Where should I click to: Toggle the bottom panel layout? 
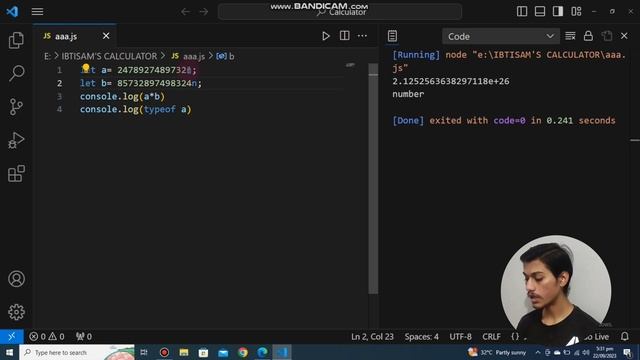pos(540,11)
